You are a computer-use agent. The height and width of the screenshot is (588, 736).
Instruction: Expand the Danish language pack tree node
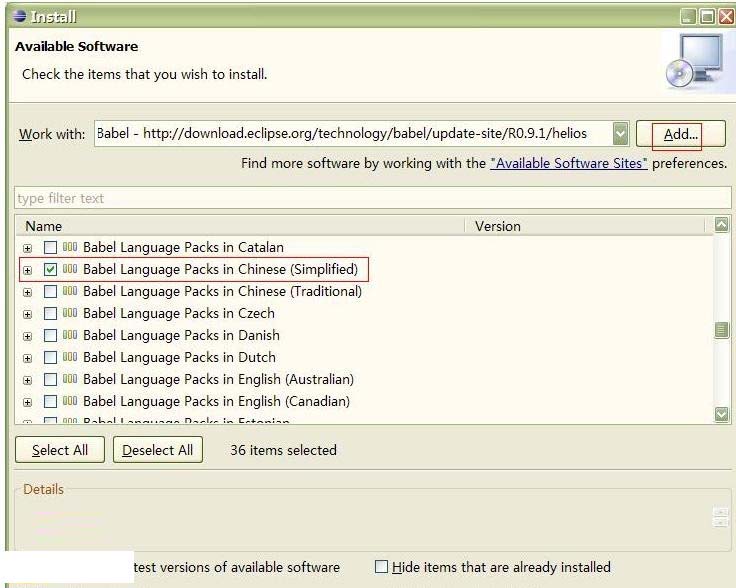click(x=28, y=336)
